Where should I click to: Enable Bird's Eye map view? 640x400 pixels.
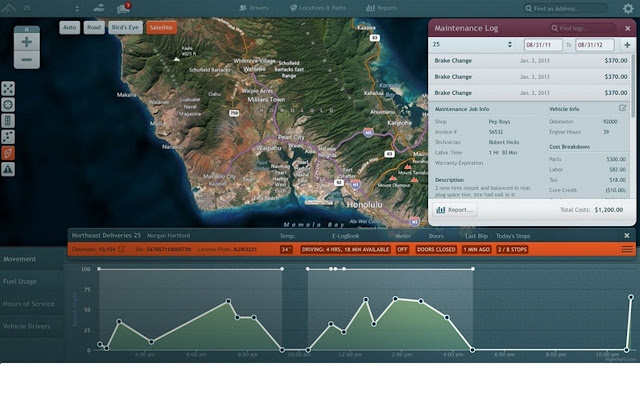[x=125, y=28]
